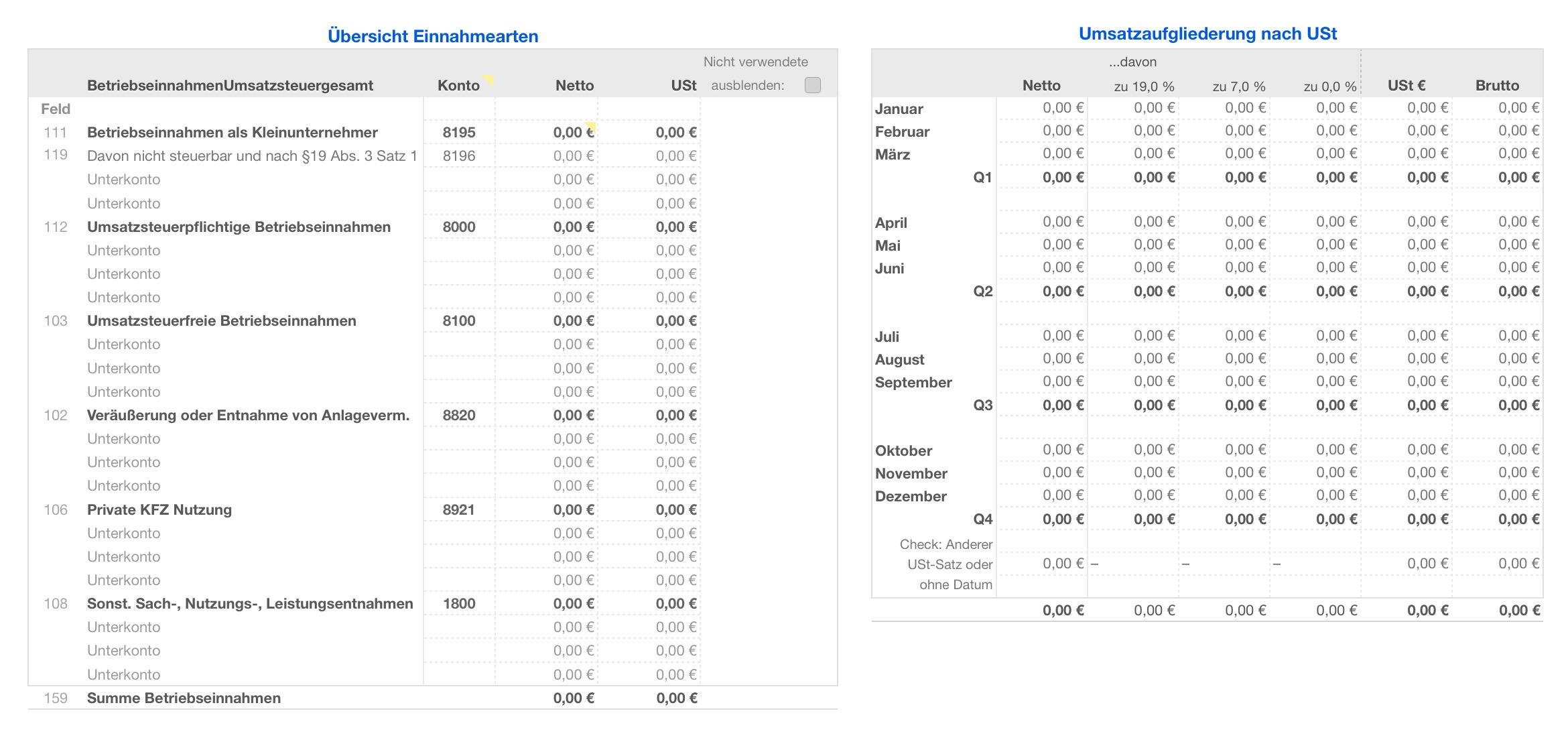The height and width of the screenshot is (748, 1568).
Task: Select the 'Summe Betriebseinnahmen' total row label
Action: 184,698
